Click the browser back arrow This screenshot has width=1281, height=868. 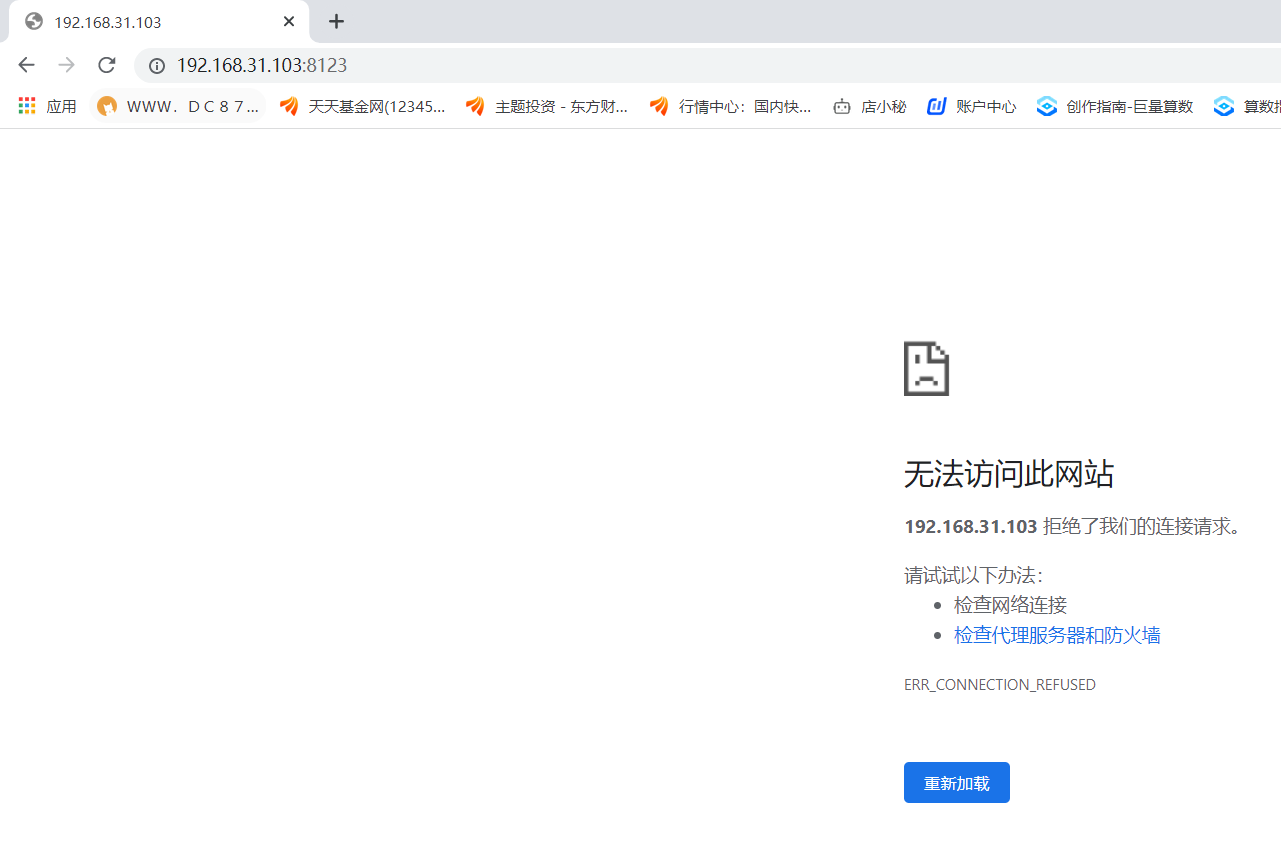27,65
